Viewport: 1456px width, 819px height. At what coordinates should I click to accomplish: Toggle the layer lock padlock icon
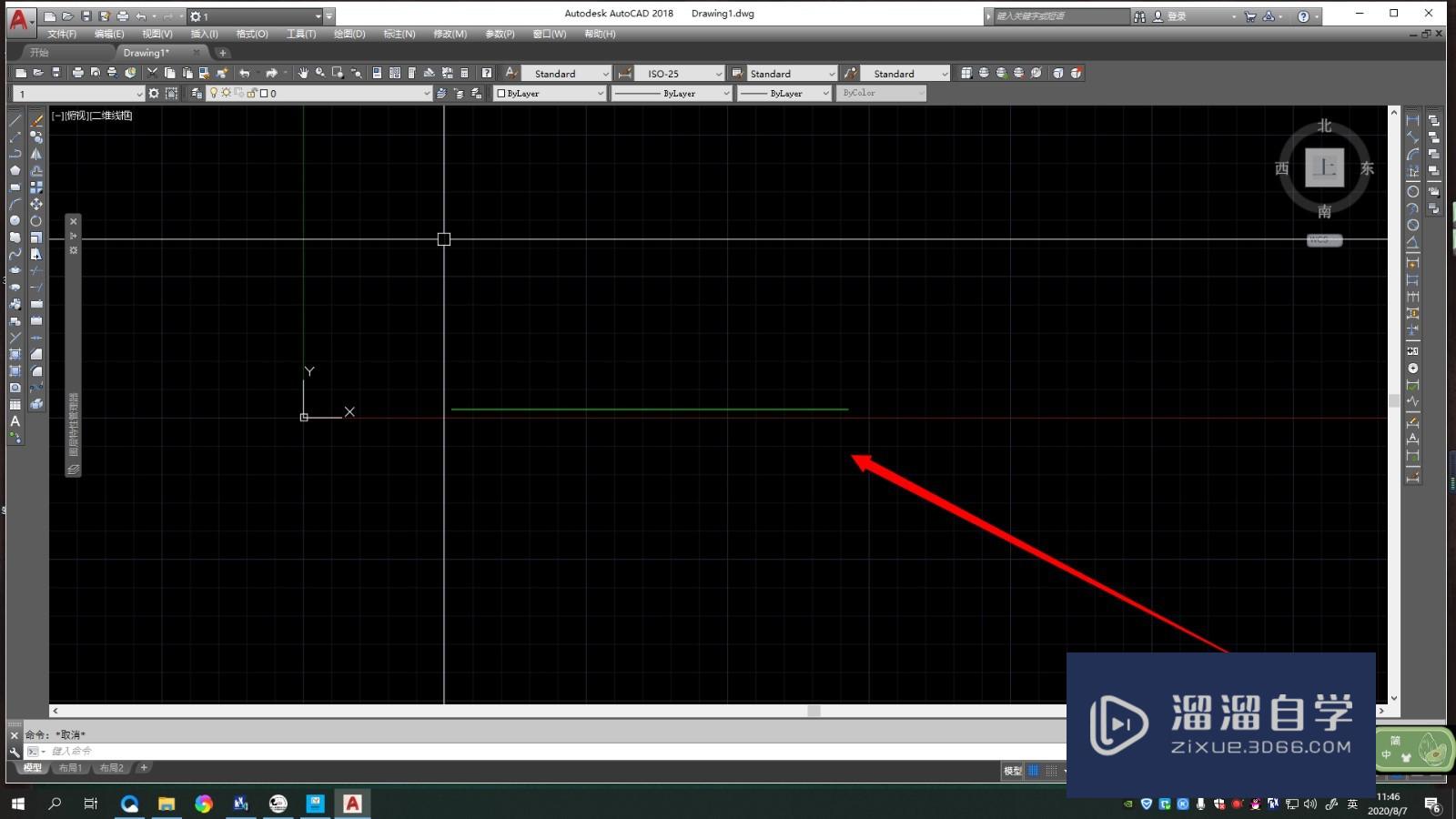point(251,92)
